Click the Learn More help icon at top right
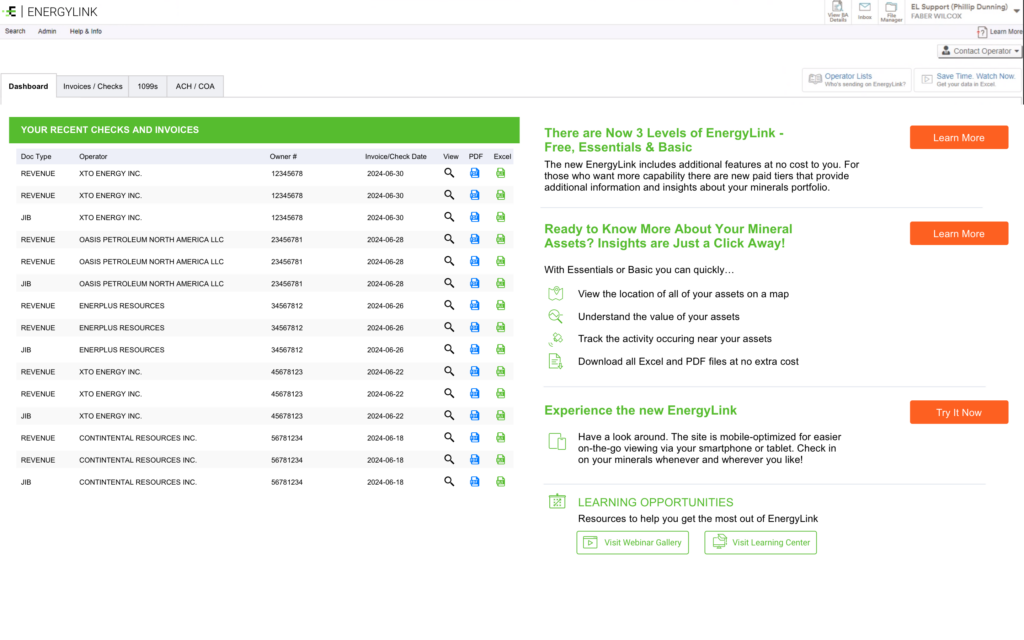 point(999,31)
